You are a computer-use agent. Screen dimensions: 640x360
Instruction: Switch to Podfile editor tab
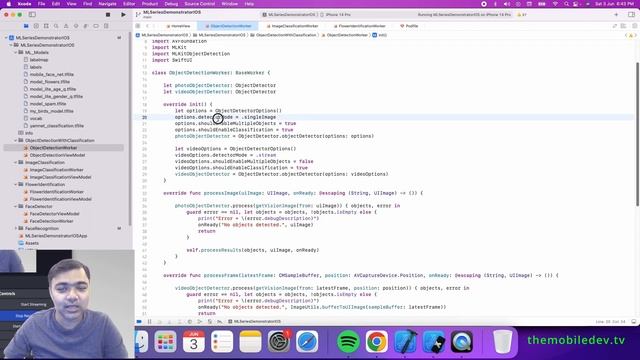pyautogui.click(x=409, y=26)
